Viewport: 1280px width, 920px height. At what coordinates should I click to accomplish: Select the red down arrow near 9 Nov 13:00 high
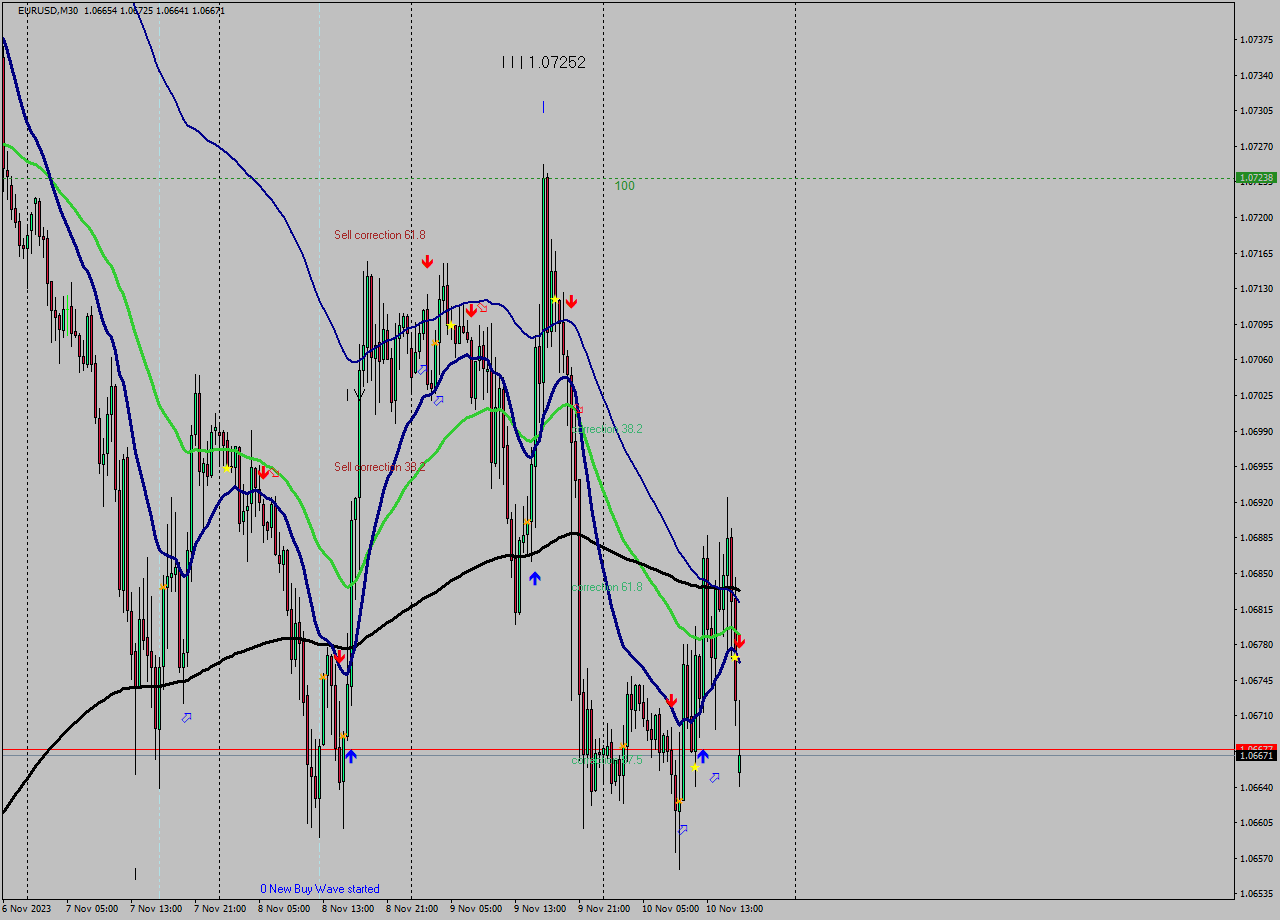[x=571, y=300]
